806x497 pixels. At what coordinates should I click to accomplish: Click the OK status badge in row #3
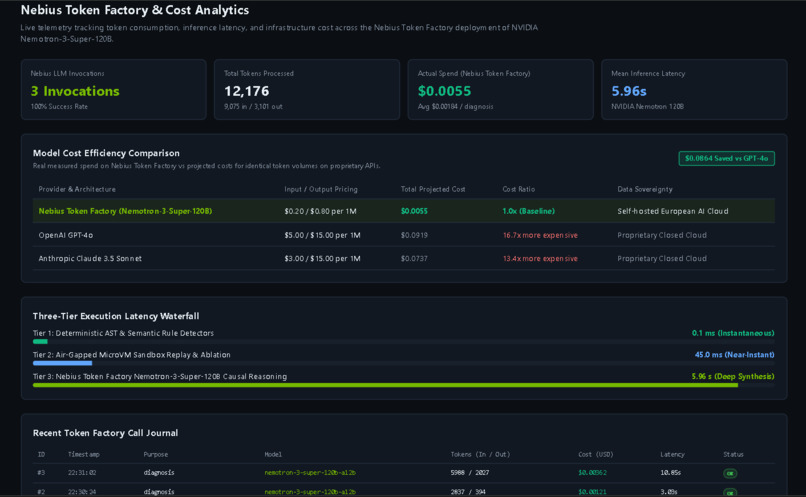730,473
